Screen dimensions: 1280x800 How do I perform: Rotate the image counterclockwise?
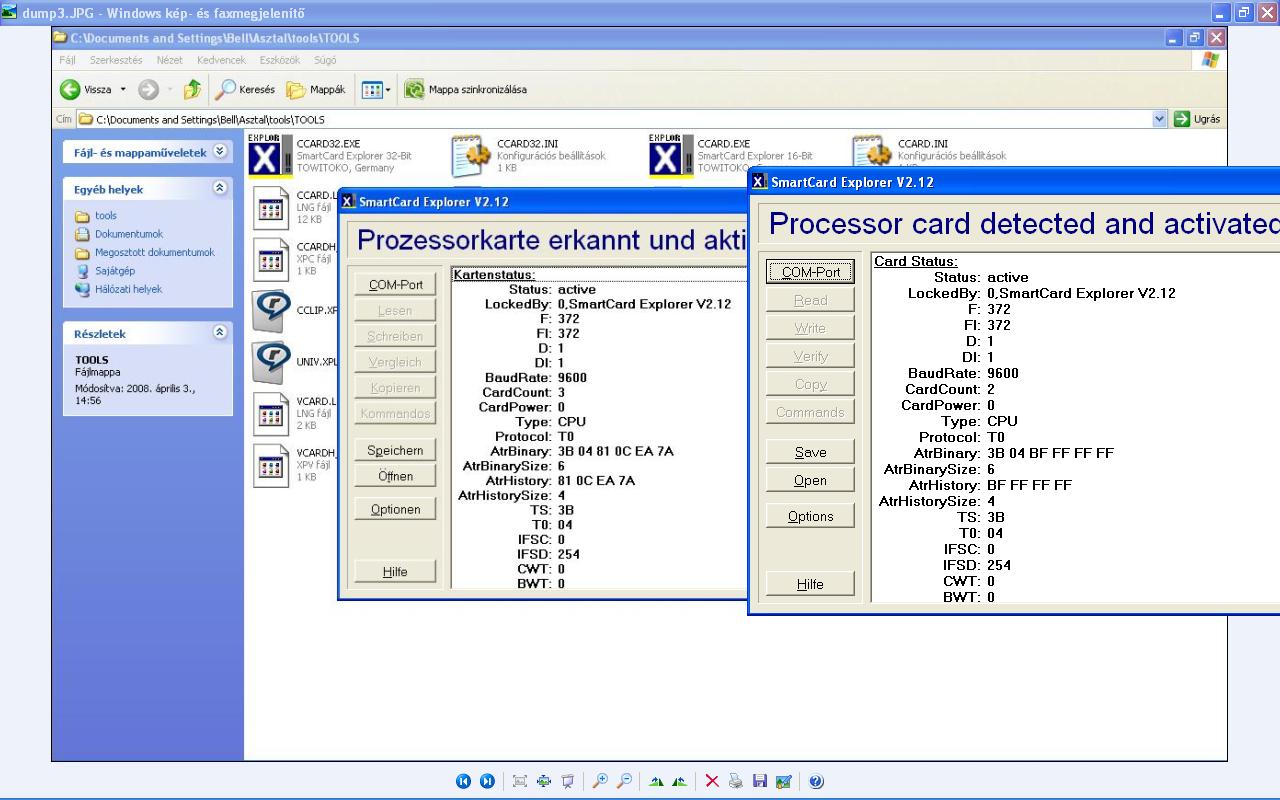(x=680, y=781)
